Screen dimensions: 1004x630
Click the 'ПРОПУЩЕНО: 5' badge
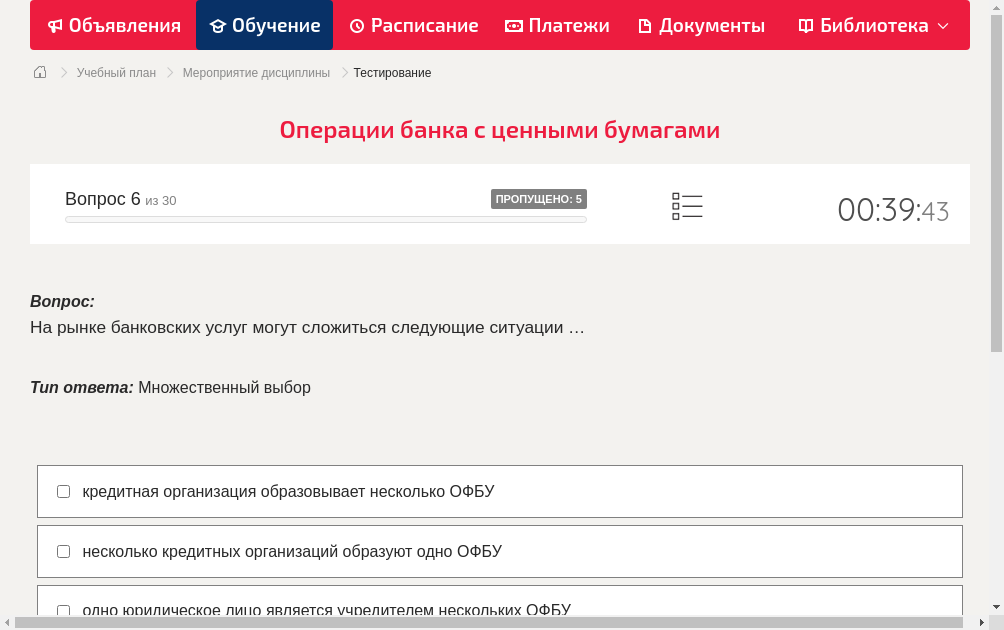pos(538,198)
